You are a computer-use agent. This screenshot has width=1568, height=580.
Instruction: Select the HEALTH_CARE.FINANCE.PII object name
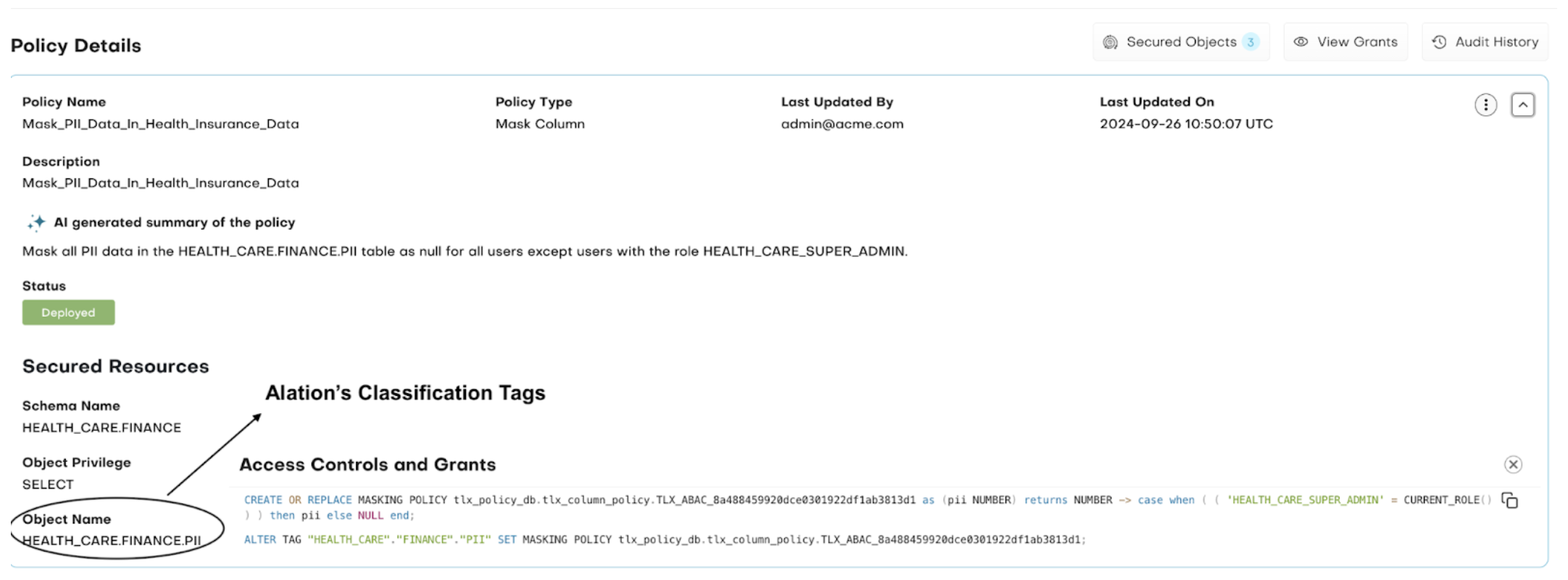pyautogui.click(x=112, y=541)
